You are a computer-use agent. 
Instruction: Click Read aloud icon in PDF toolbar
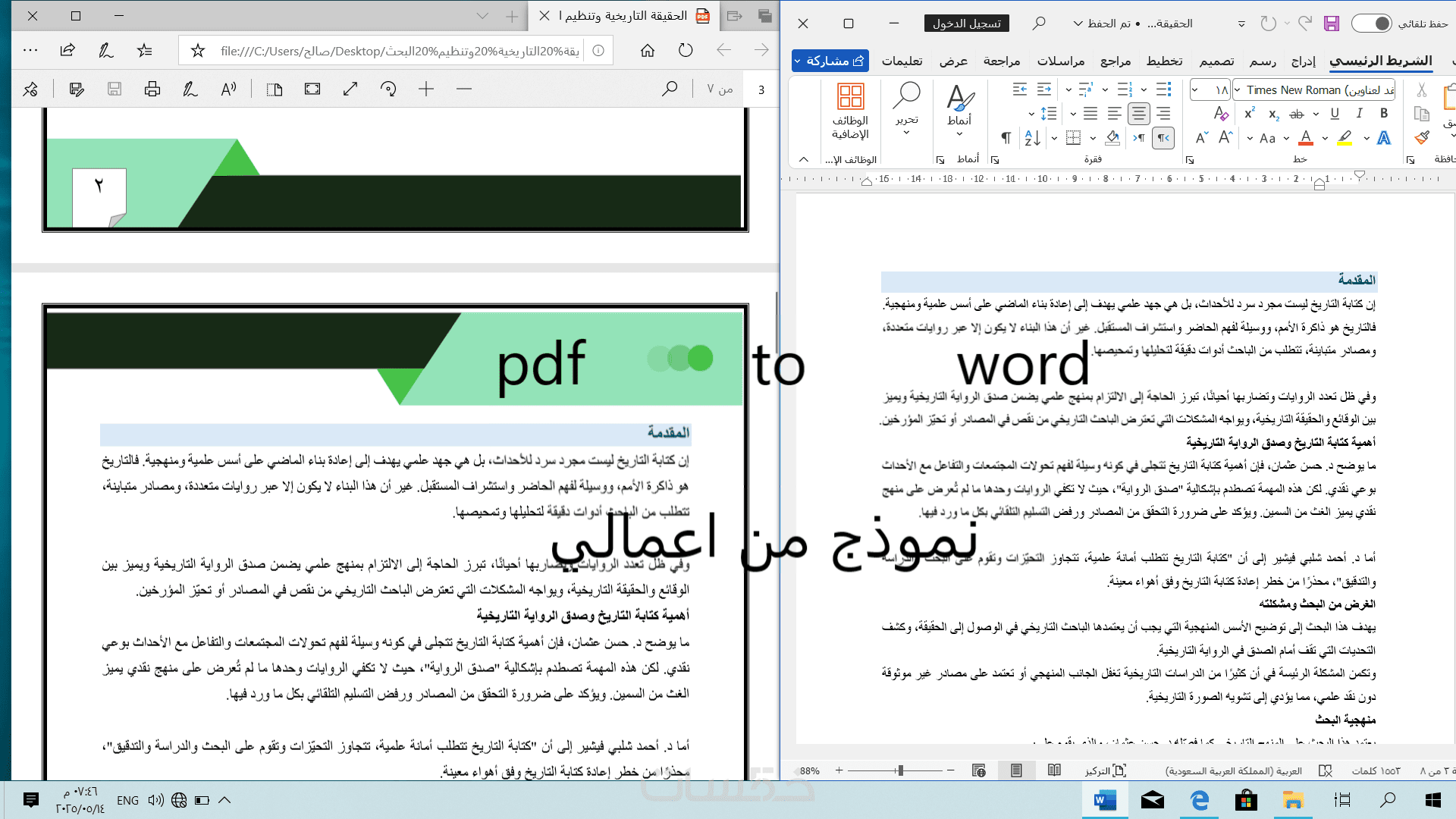click(x=228, y=89)
